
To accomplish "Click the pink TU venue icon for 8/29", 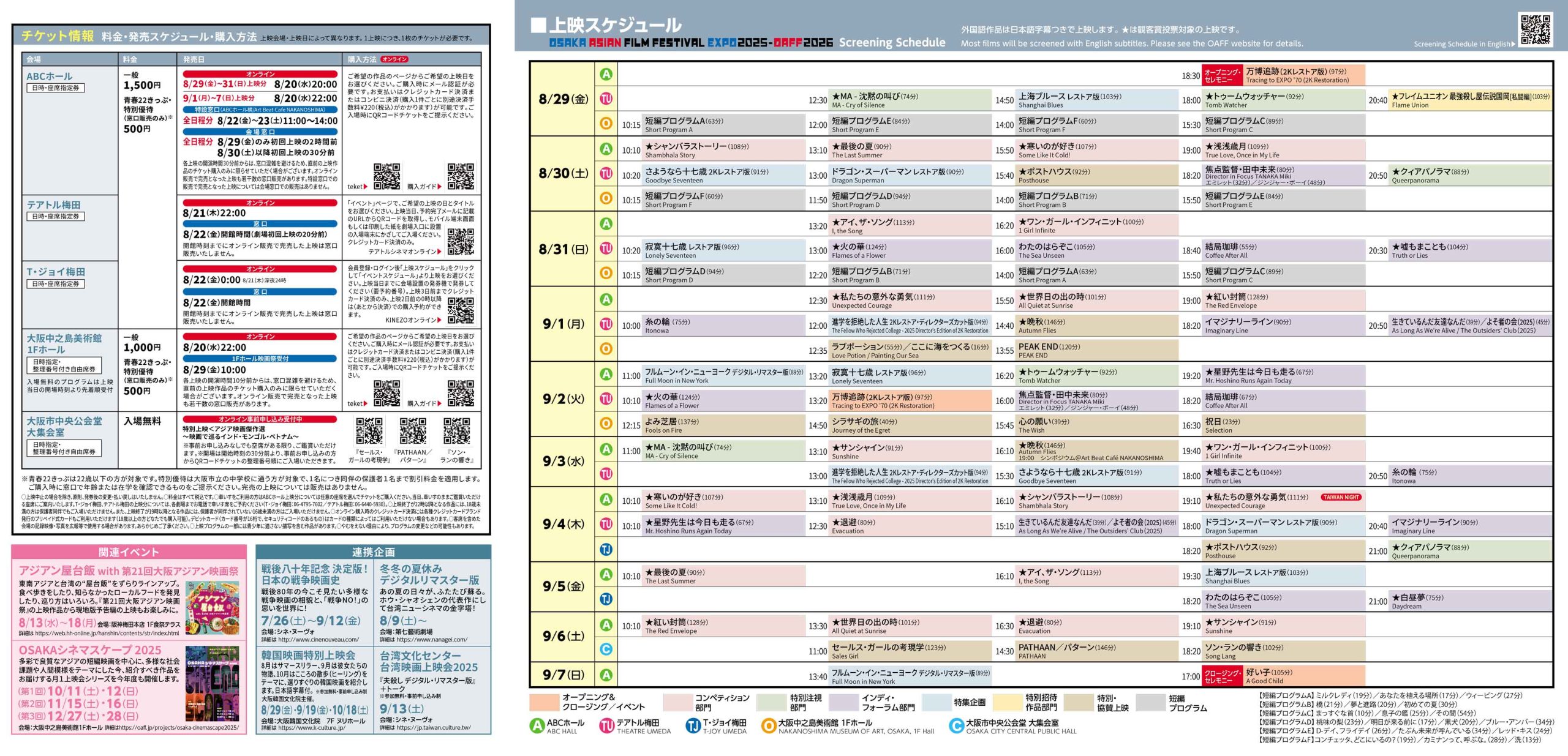I will (x=606, y=99).
